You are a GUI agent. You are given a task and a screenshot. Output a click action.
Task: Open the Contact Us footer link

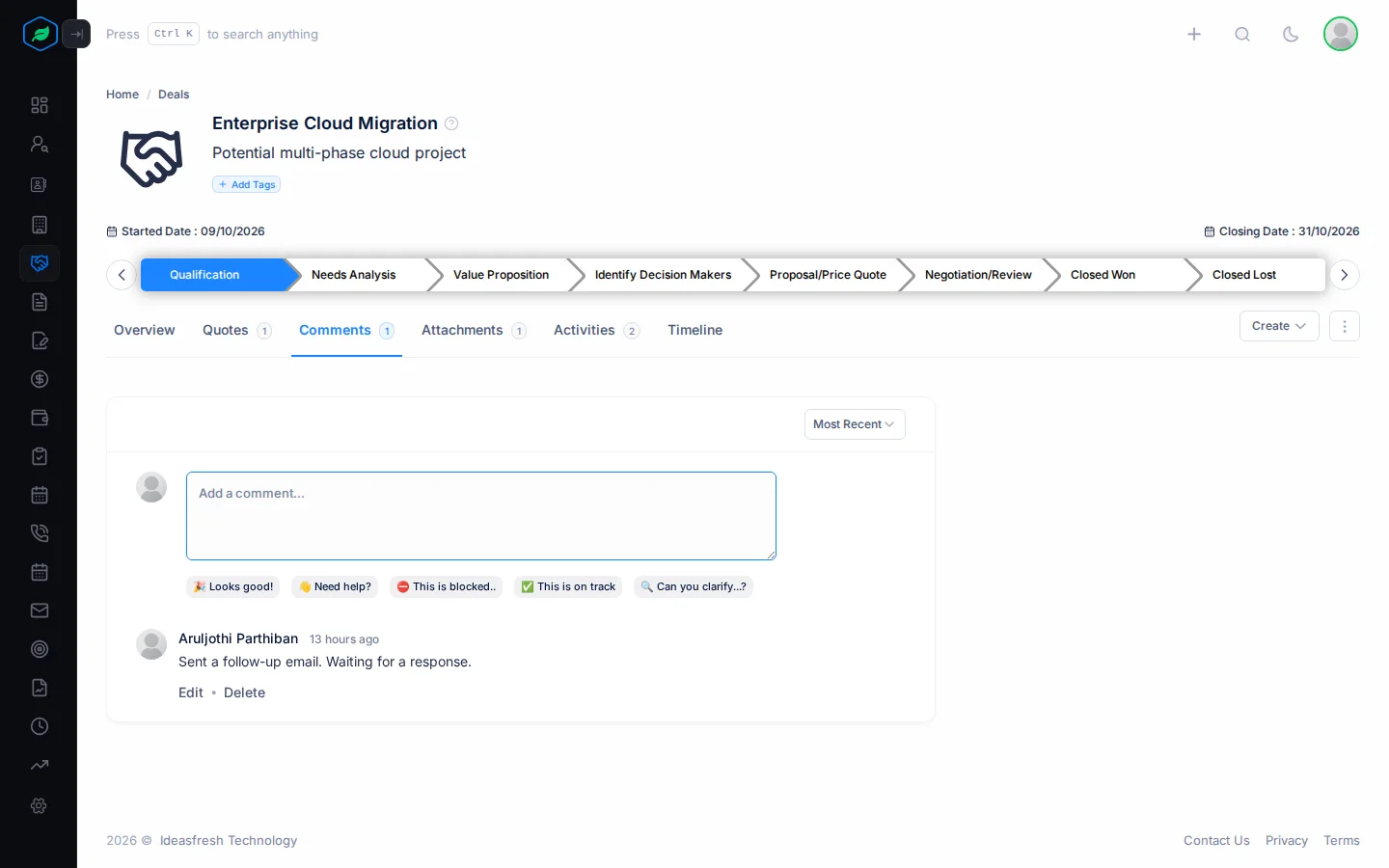point(1216,841)
